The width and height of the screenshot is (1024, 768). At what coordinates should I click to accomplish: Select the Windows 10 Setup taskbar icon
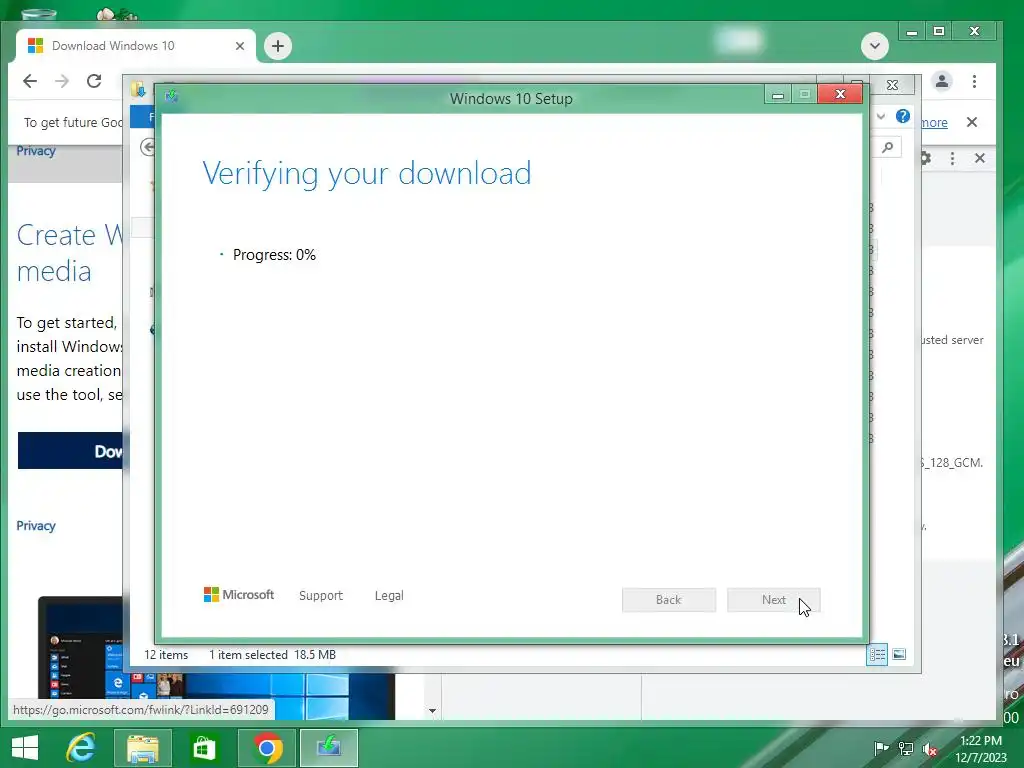click(x=328, y=748)
